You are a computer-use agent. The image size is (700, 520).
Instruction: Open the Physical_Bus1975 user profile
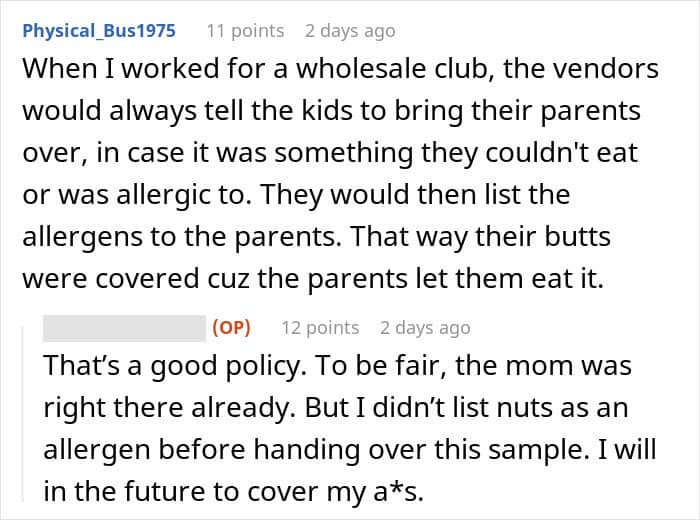(x=99, y=31)
